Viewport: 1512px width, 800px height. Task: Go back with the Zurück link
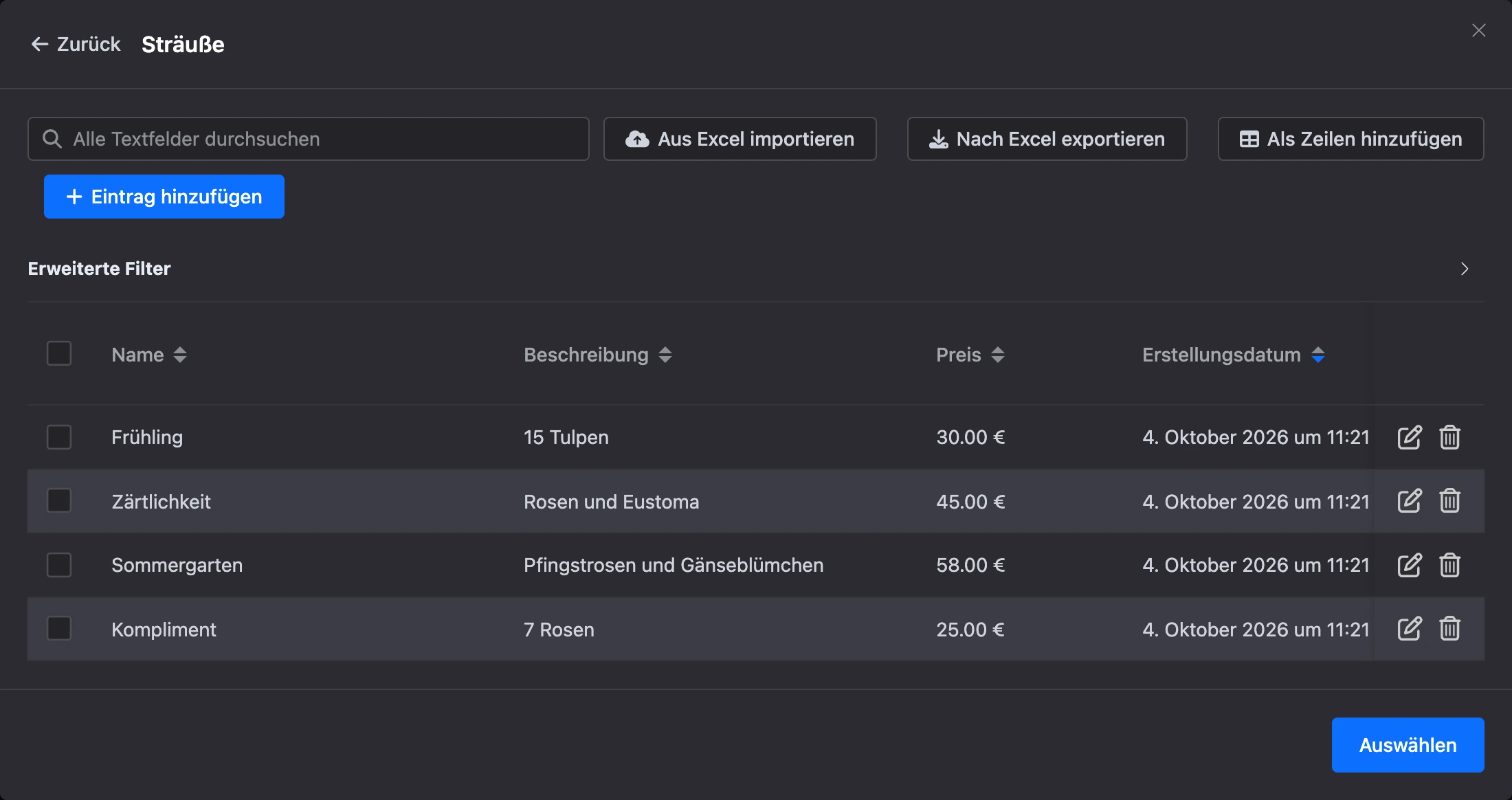click(x=76, y=44)
